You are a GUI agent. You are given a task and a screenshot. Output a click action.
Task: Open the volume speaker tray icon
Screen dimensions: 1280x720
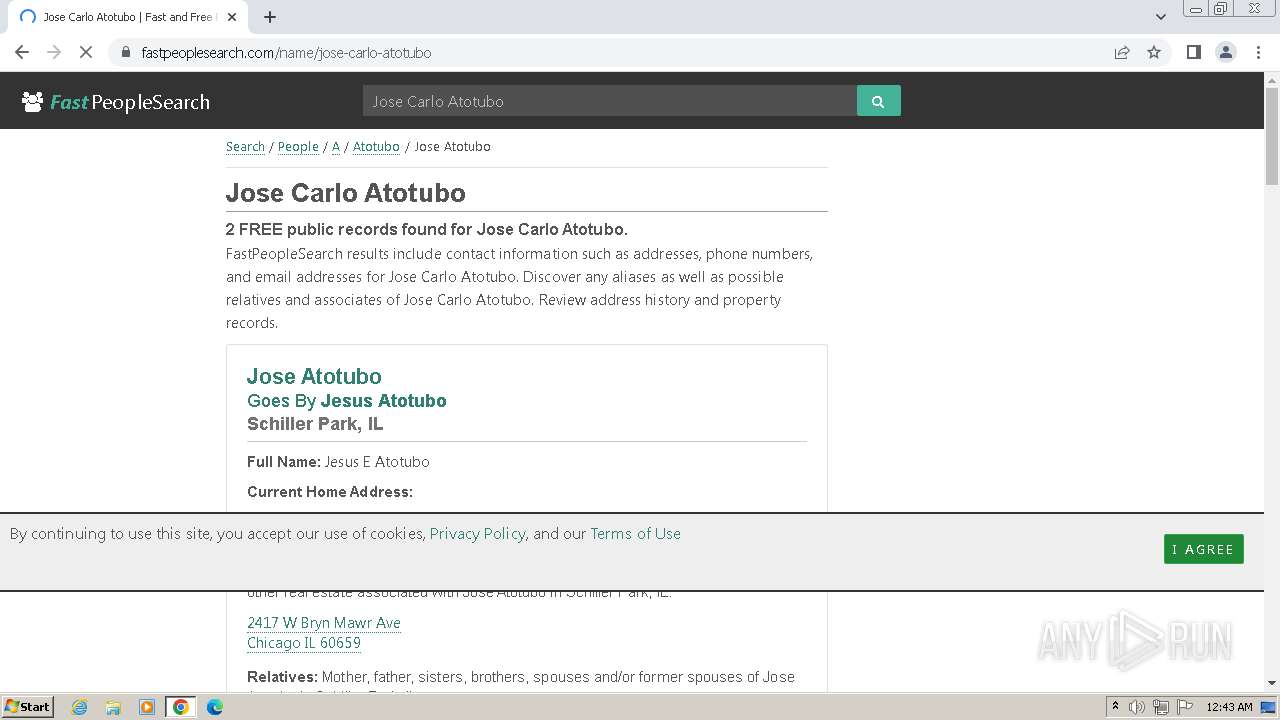tap(1137, 707)
